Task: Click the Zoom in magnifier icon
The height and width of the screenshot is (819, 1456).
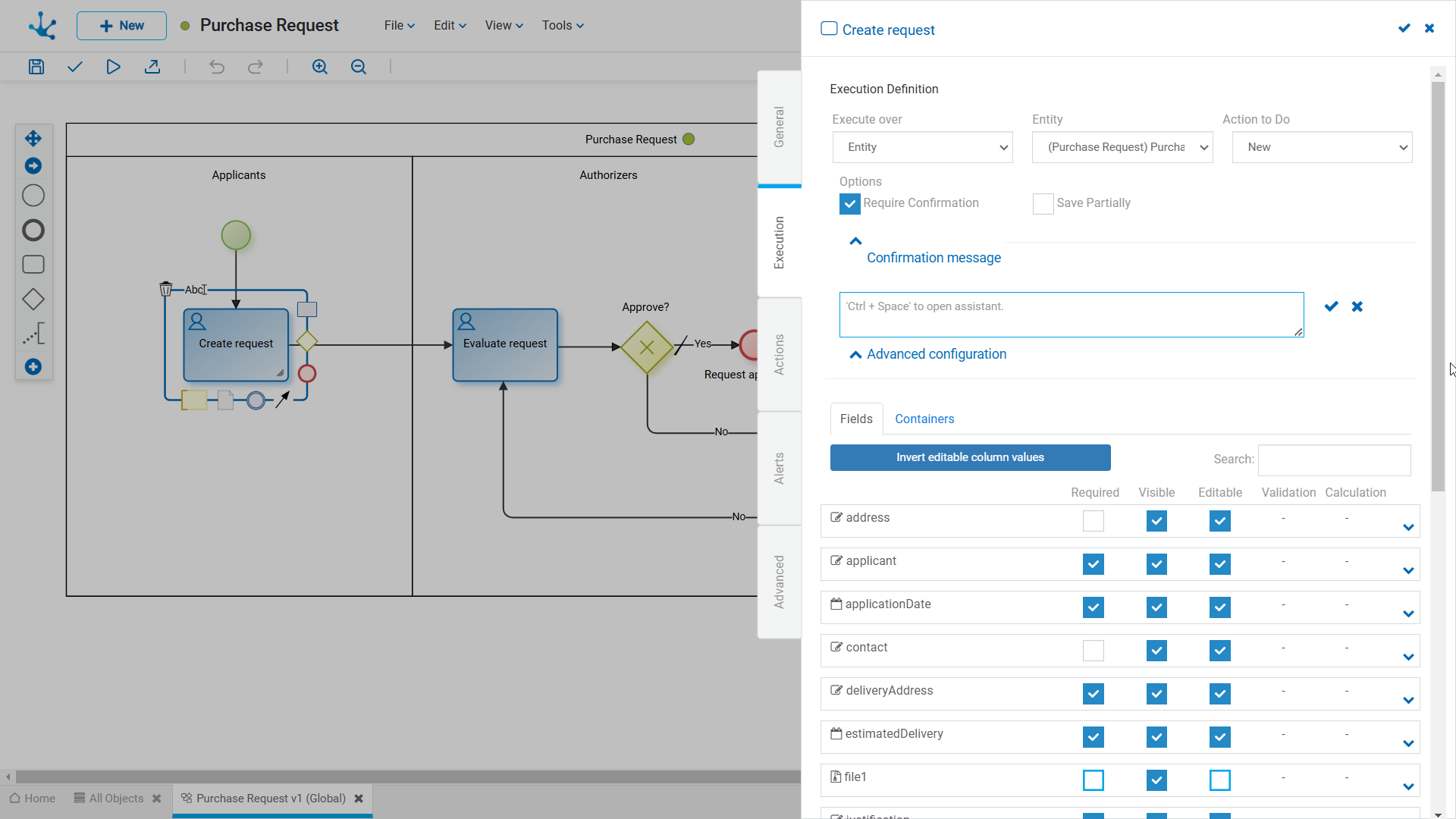Action: pos(320,67)
